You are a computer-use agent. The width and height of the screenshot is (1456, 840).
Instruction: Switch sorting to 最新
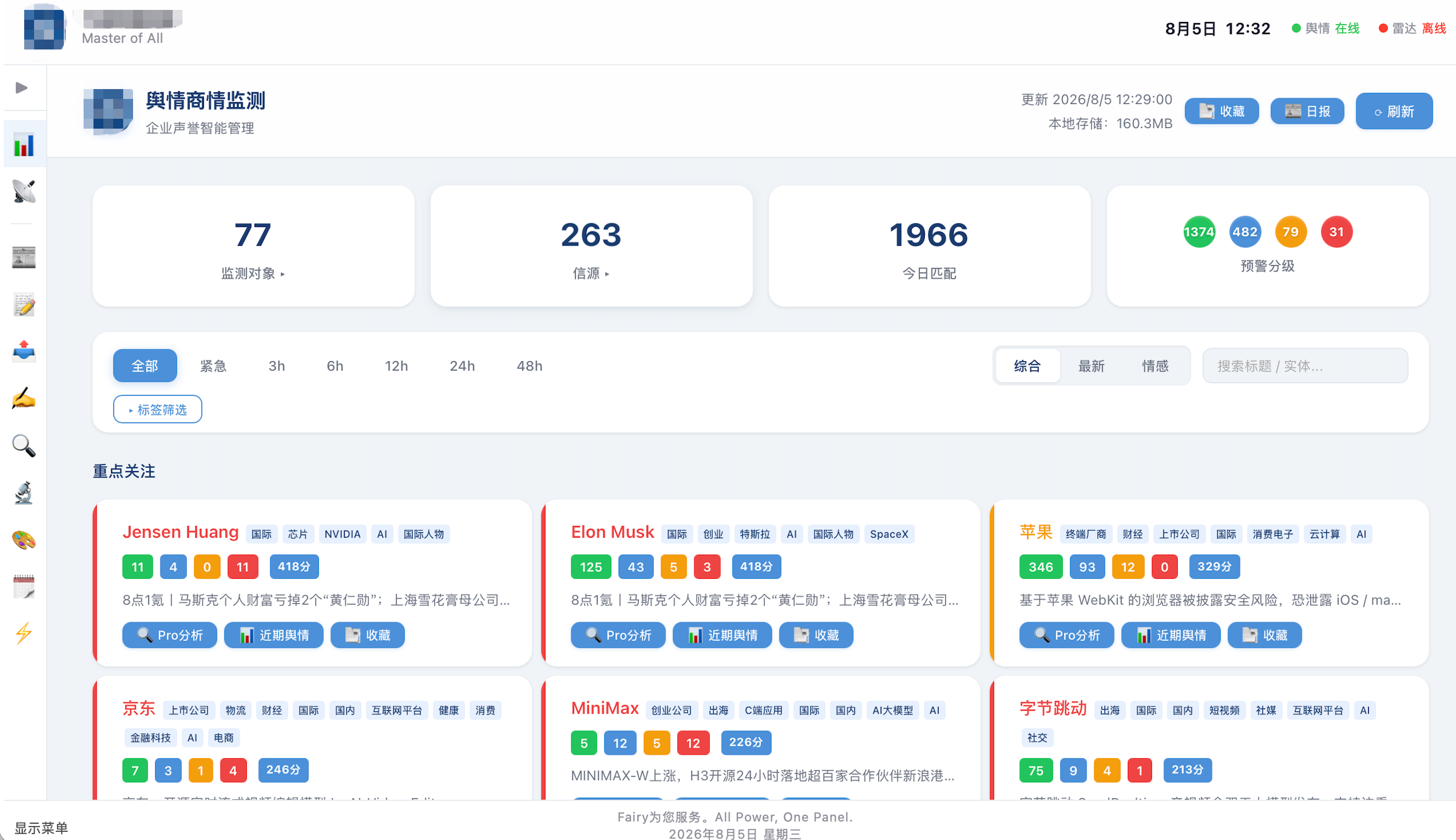pyautogui.click(x=1091, y=366)
